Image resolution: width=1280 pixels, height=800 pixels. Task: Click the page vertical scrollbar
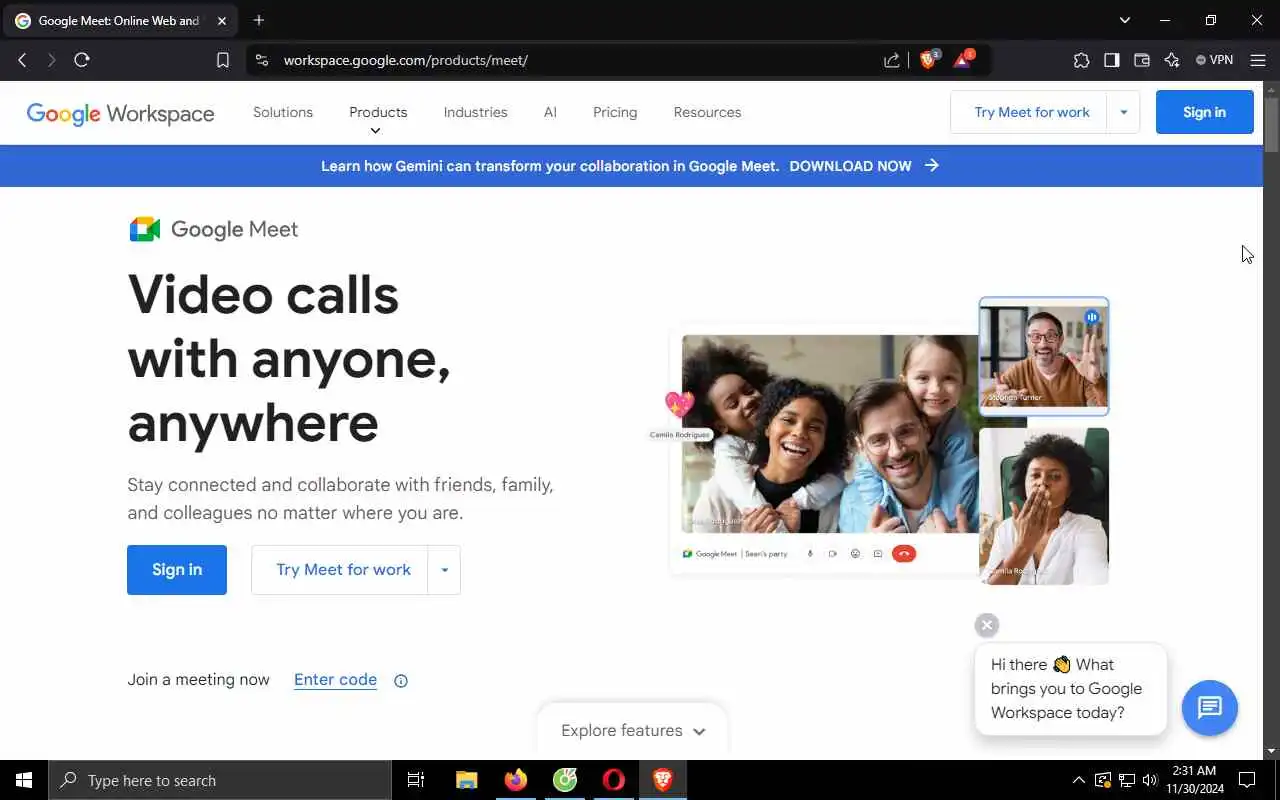[x=1271, y=125]
